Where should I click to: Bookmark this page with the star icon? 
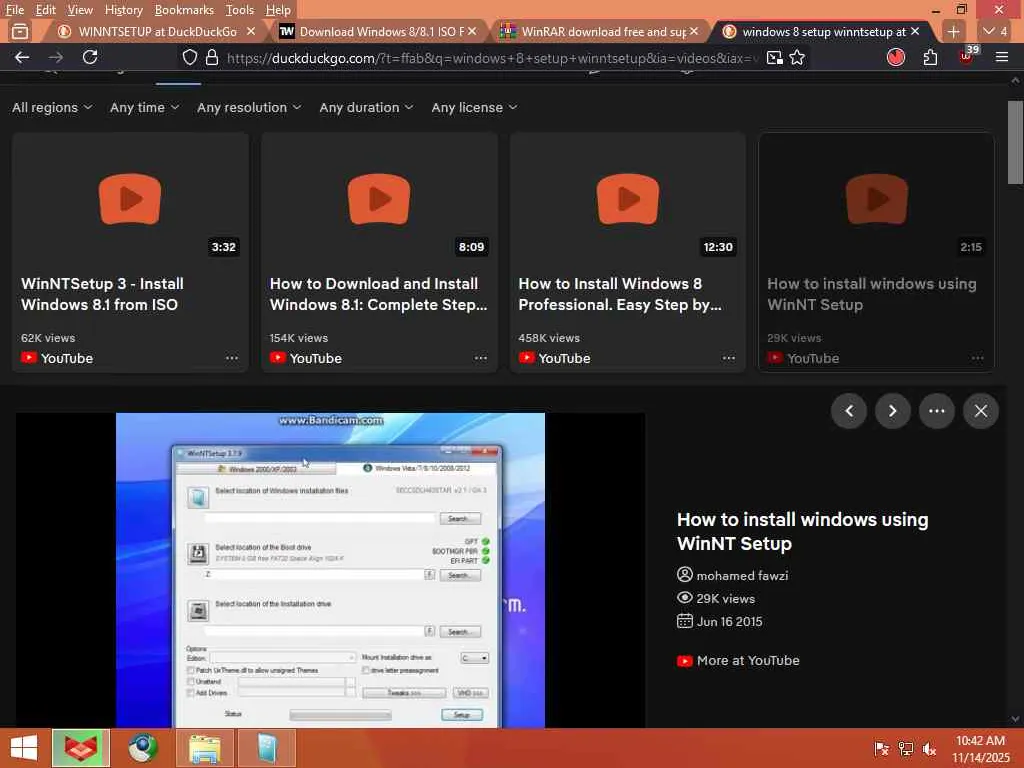(x=797, y=57)
